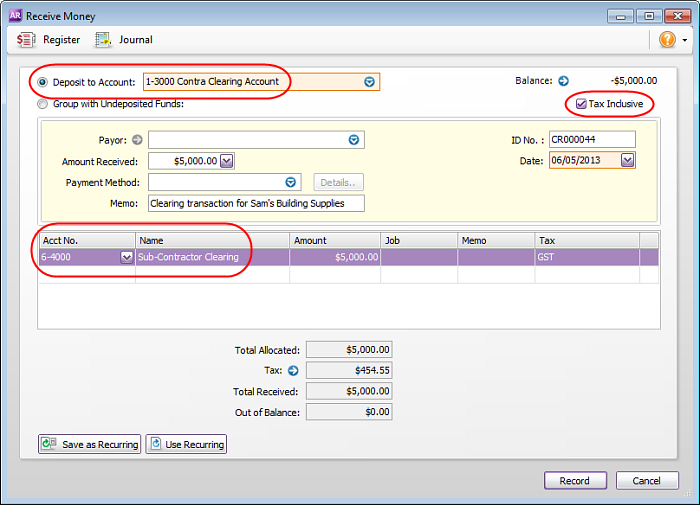700x505 pixels.
Task: Click the Job cell in 6-4000 row
Action: click(x=419, y=257)
